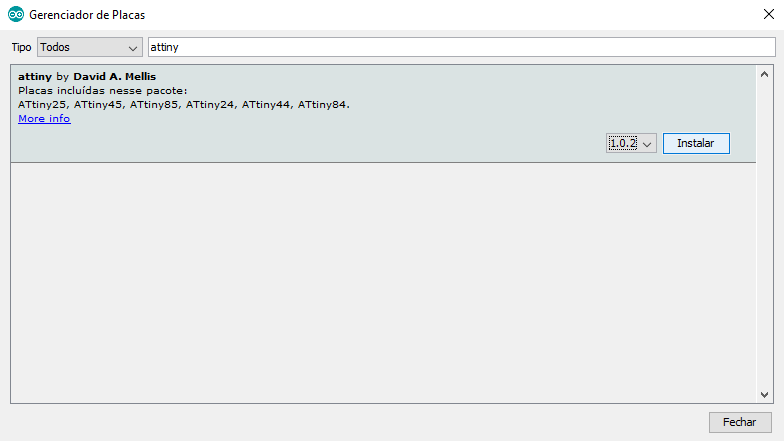Viewport: 784px width, 441px height.
Task: Open the Tipo dropdown showing Todos
Action: tap(89, 47)
